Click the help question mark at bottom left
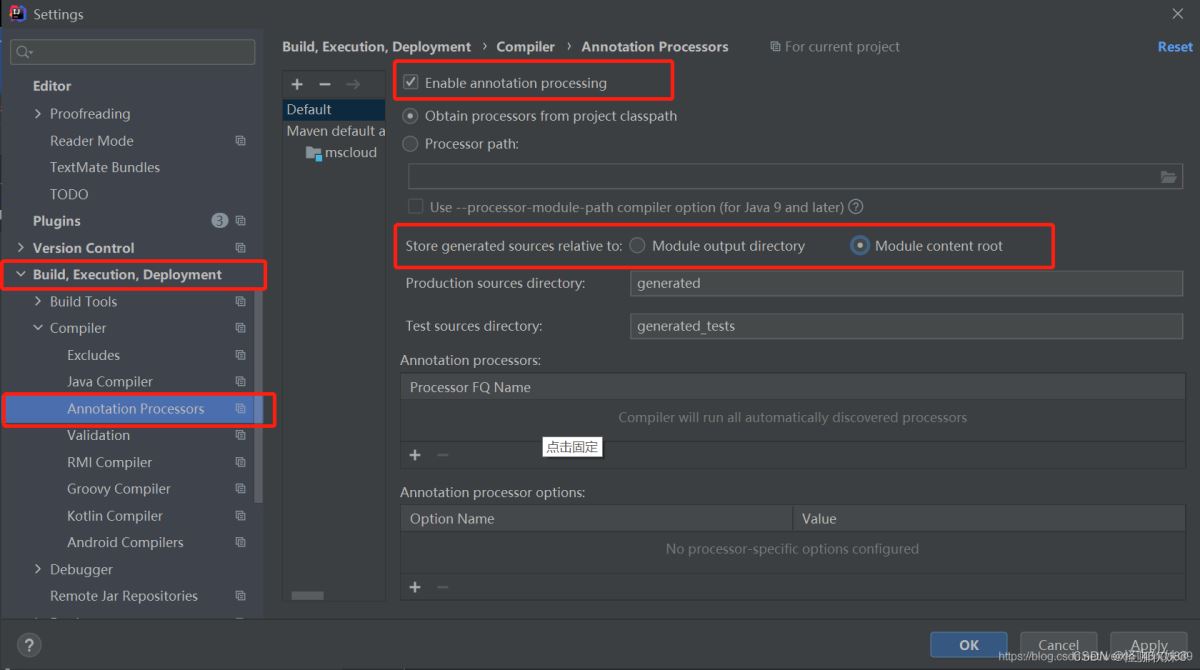Image resolution: width=1200 pixels, height=670 pixels. pos(30,646)
